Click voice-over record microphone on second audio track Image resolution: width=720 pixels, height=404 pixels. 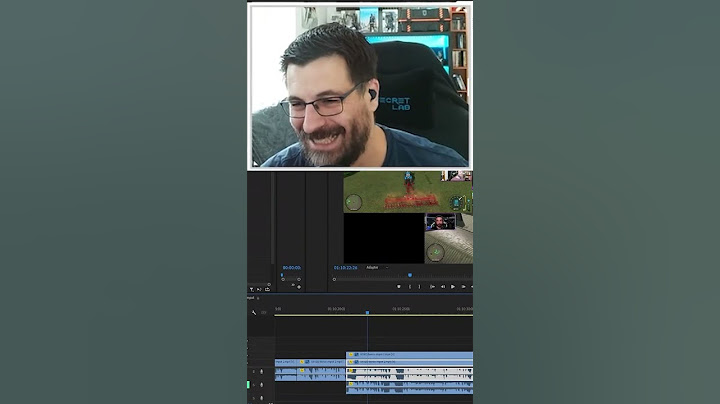(262, 385)
